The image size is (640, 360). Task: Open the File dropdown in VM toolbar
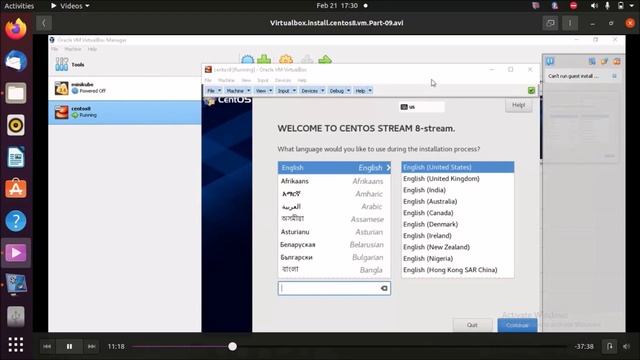[213, 91]
